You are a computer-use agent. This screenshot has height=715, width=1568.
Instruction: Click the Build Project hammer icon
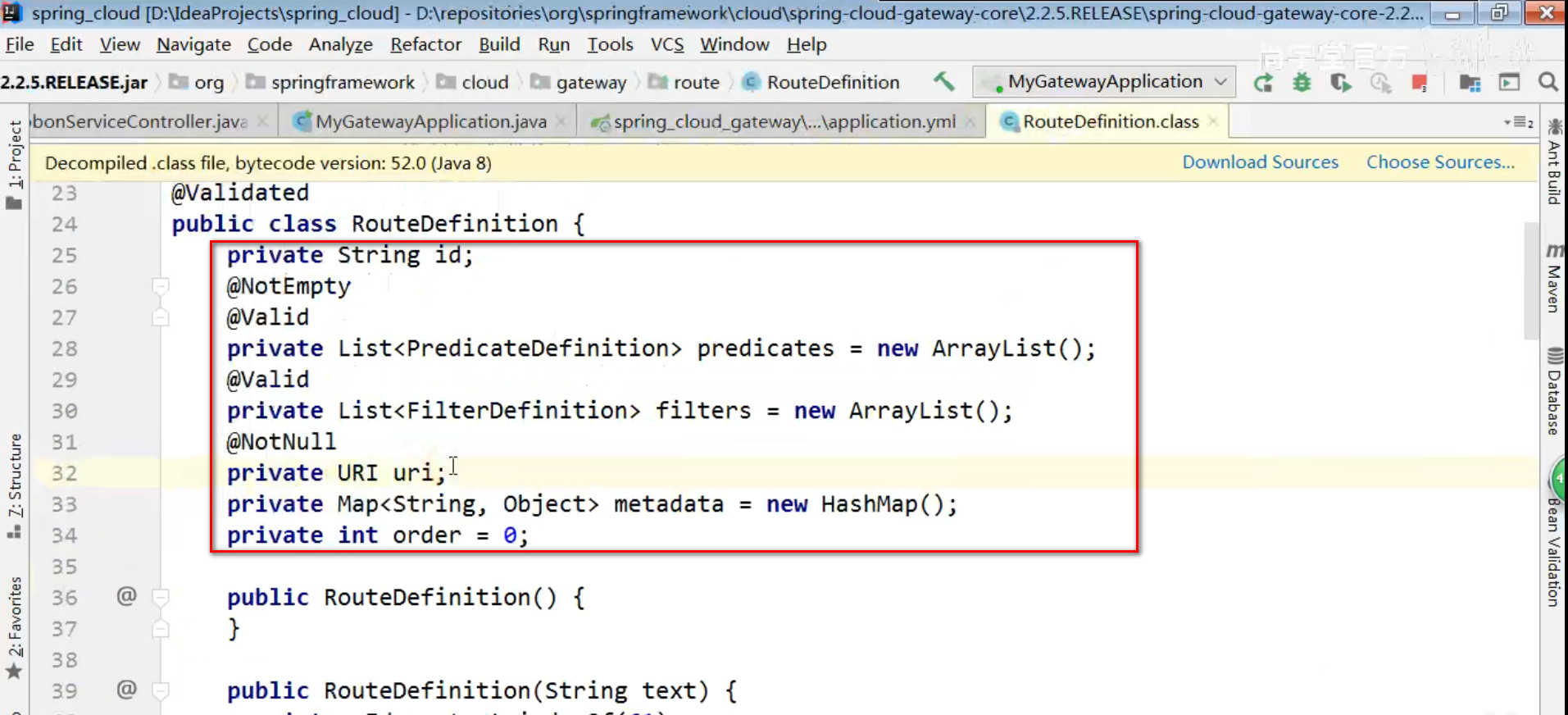(x=943, y=81)
